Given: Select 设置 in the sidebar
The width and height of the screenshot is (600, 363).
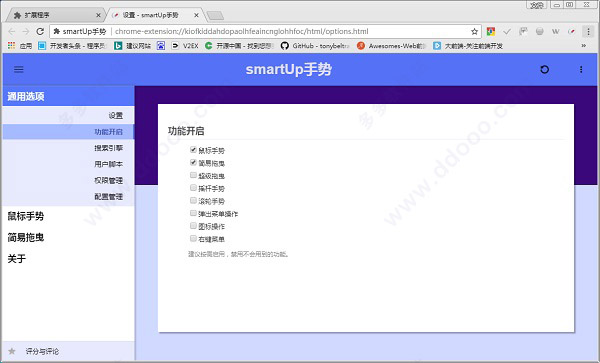Looking at the screenshot, I should click(x=68, y=115).
